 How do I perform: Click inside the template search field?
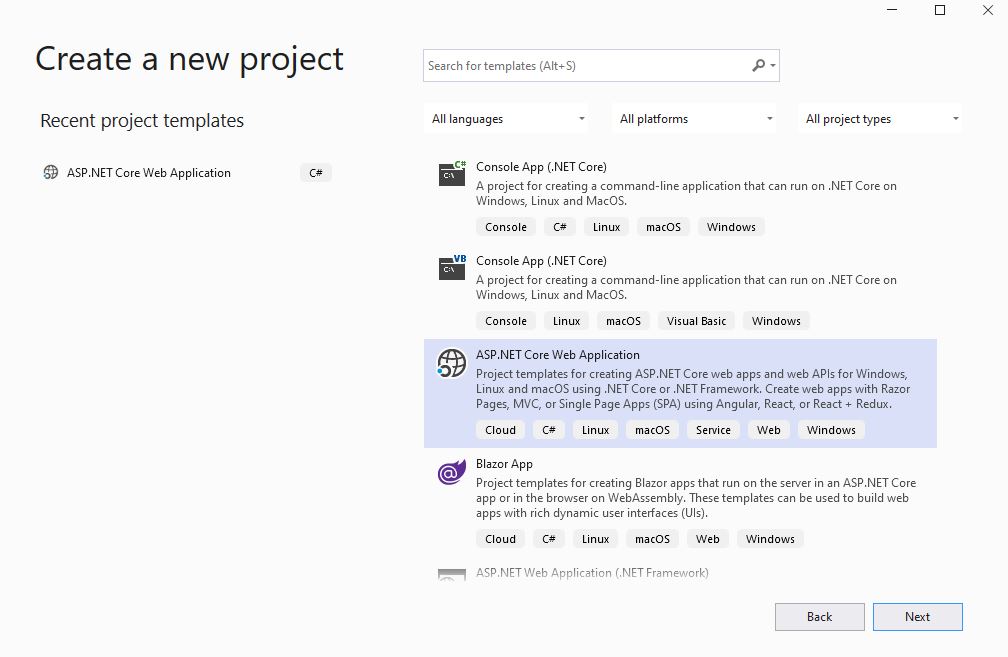tap(580, 65)
